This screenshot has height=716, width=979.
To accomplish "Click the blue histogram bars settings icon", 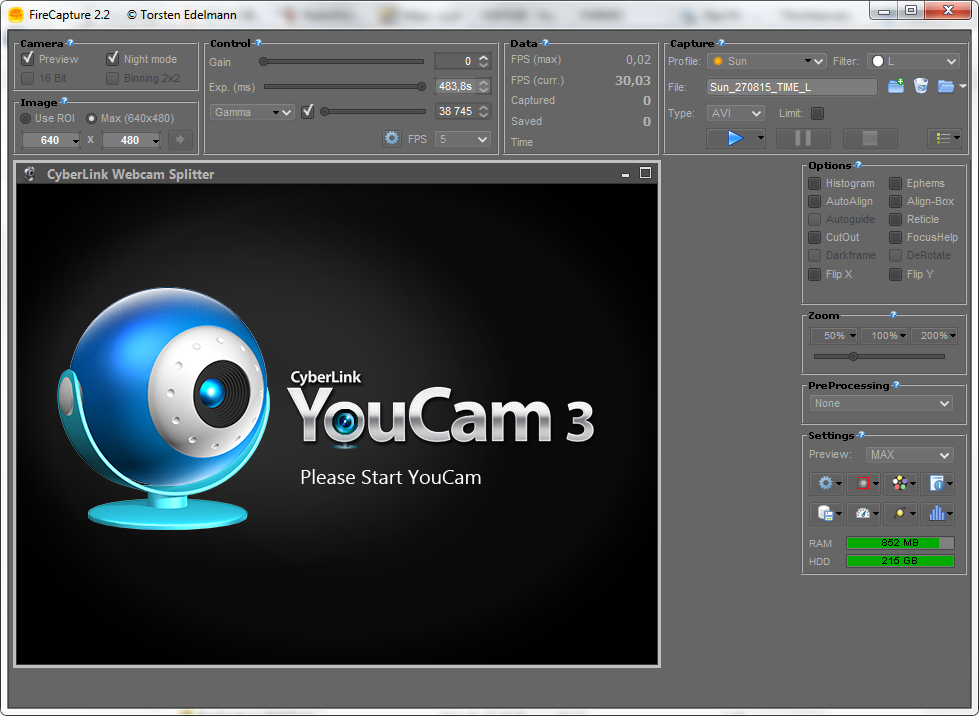I will click(x=936, y=514).
